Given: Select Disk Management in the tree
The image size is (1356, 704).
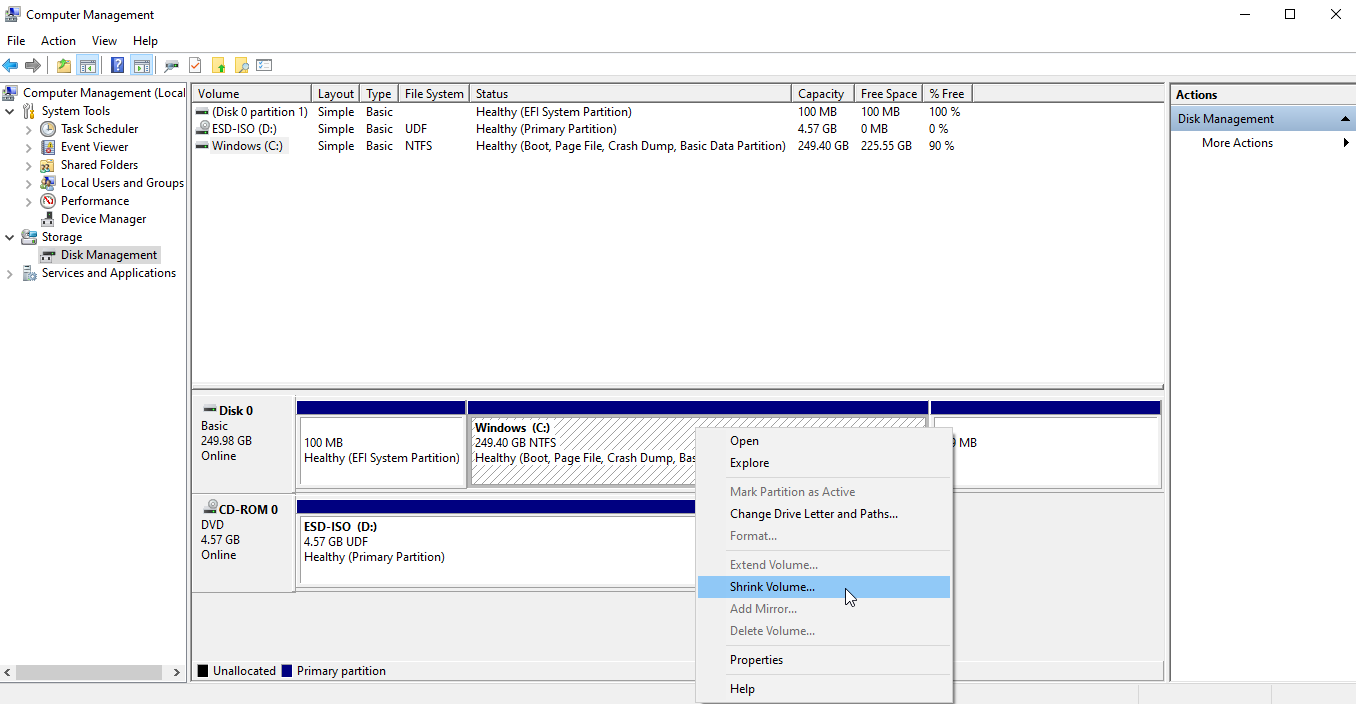Looking at the screenshot, I should point(108,255).
